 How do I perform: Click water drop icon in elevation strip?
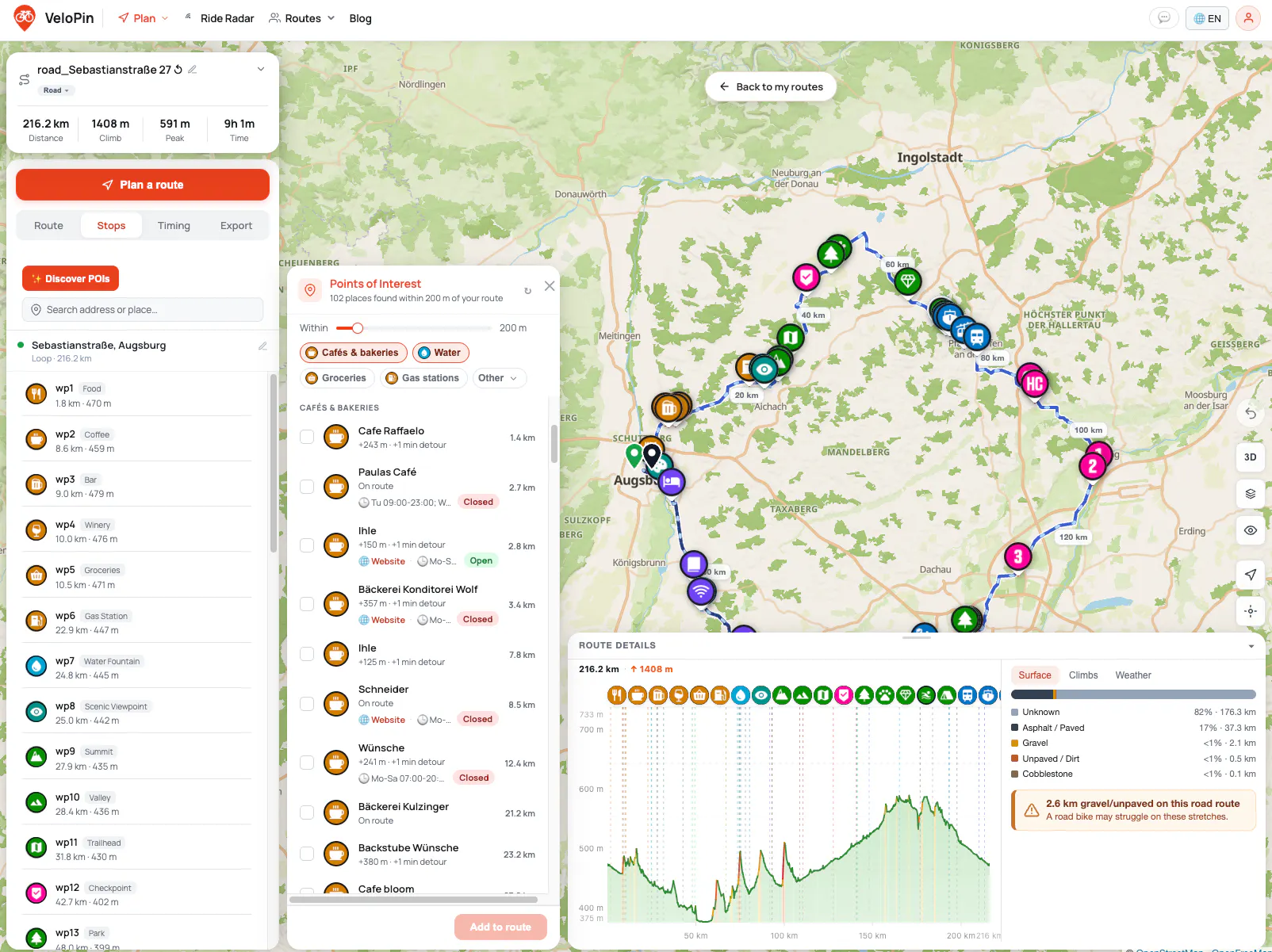coord(740,695)
